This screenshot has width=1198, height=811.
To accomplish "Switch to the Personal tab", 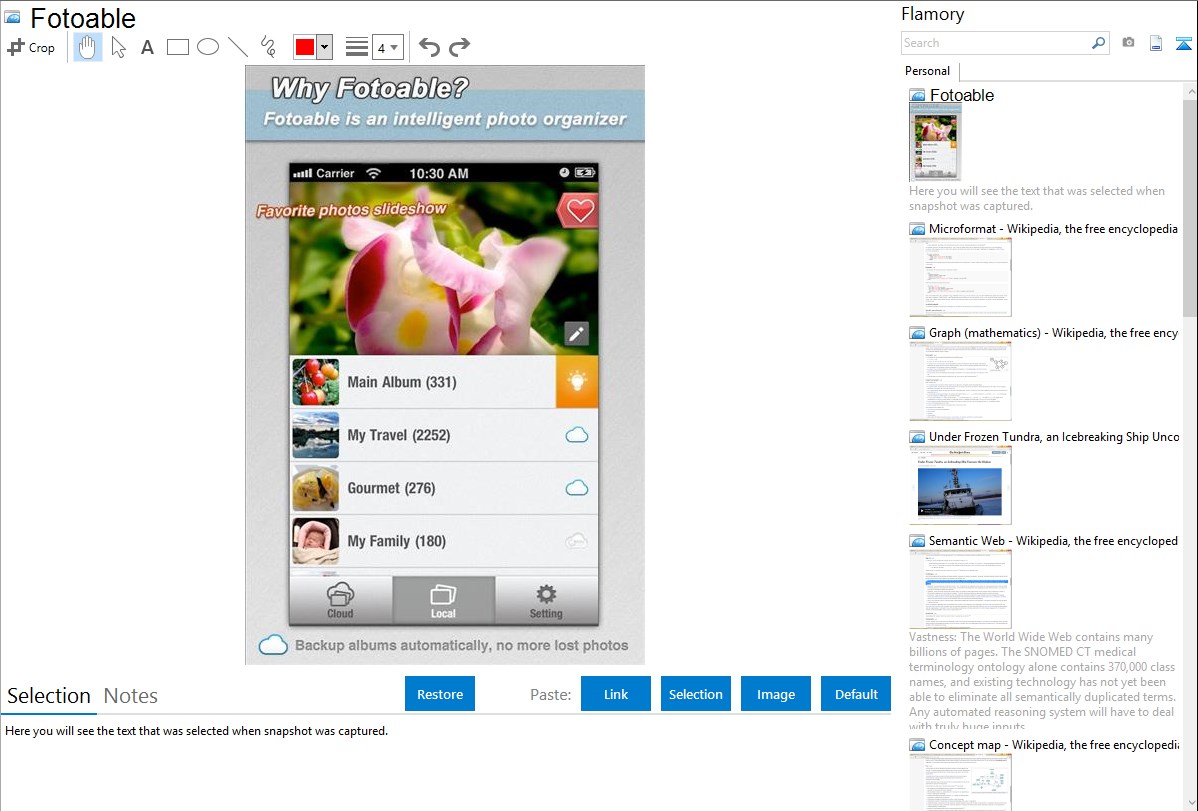I will (x=927, y=70).
